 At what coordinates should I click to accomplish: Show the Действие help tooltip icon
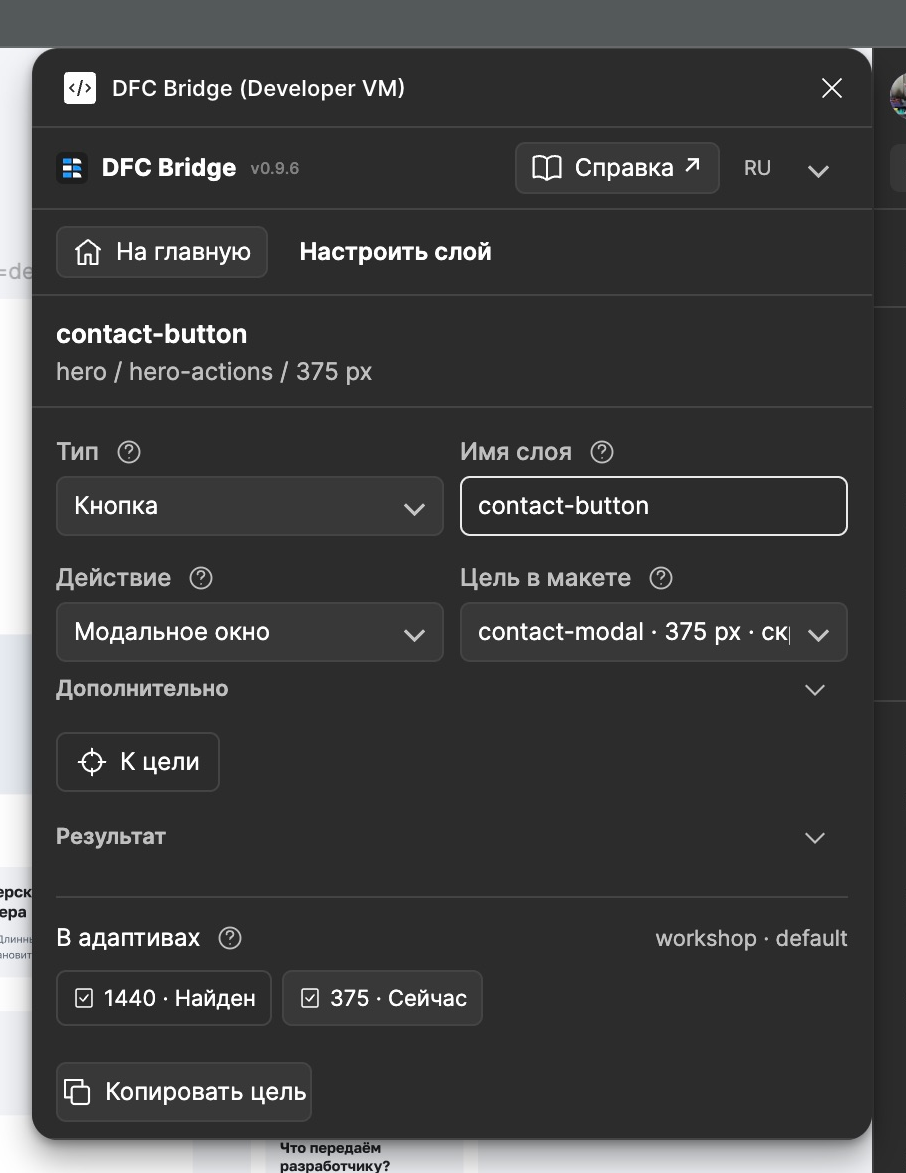pyautogui.click(x=201, y=578)
